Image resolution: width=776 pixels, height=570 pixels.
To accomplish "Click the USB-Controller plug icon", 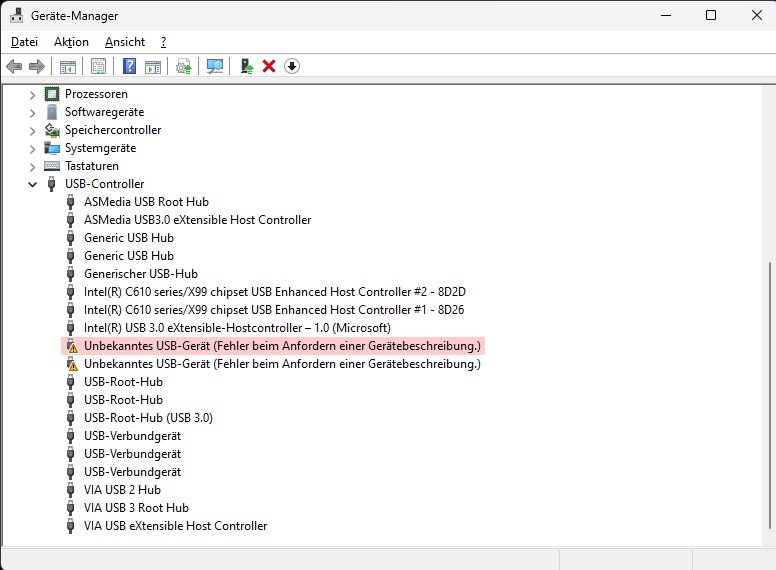I will click(51, 184).
